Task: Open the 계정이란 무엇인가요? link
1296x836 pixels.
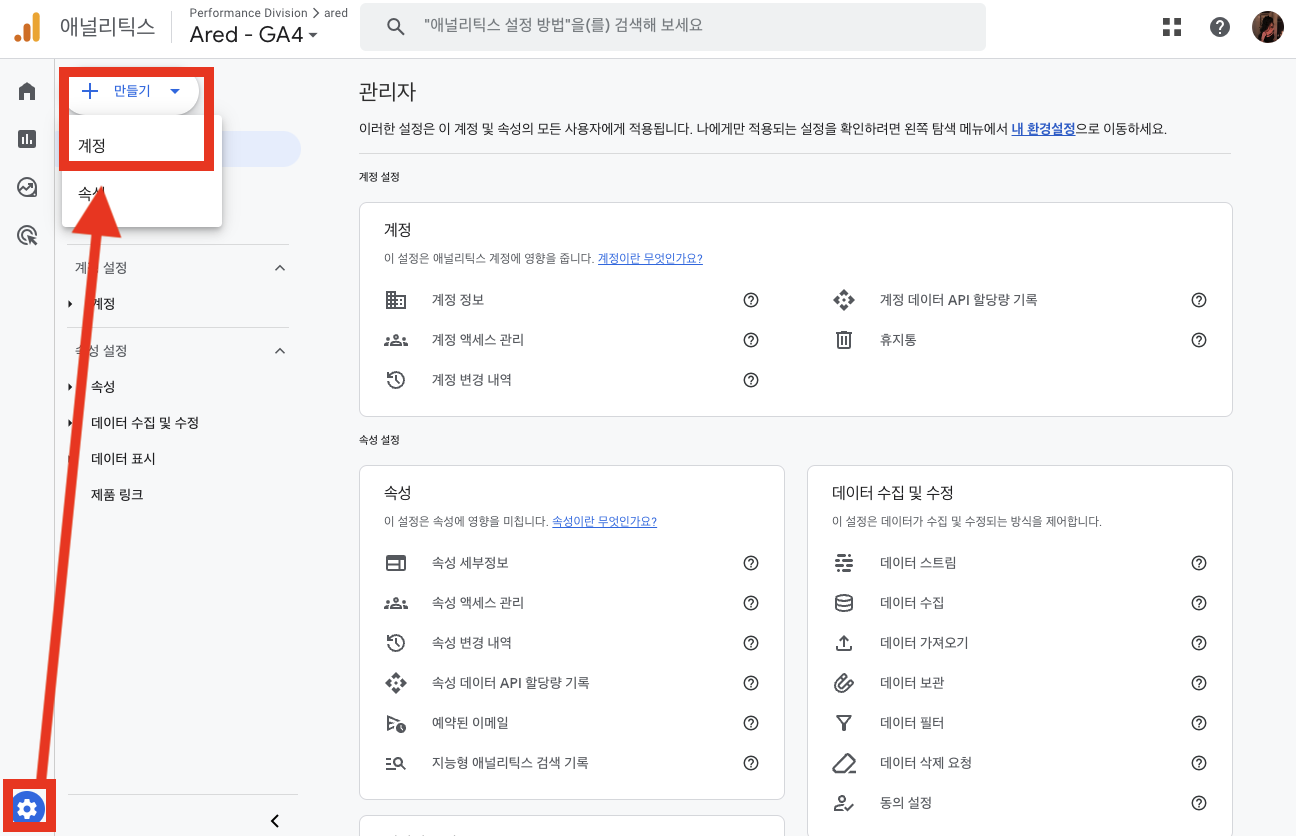Action: 650,258
